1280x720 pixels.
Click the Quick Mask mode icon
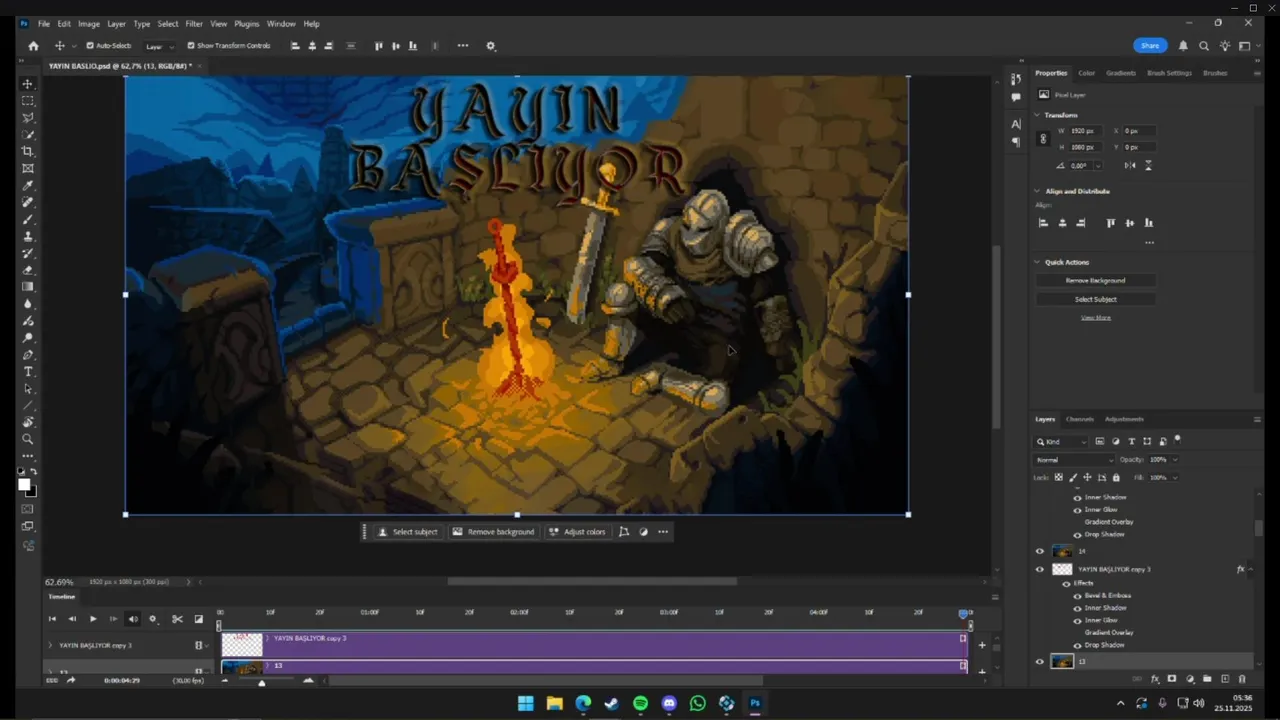click(x=28, y=509)
